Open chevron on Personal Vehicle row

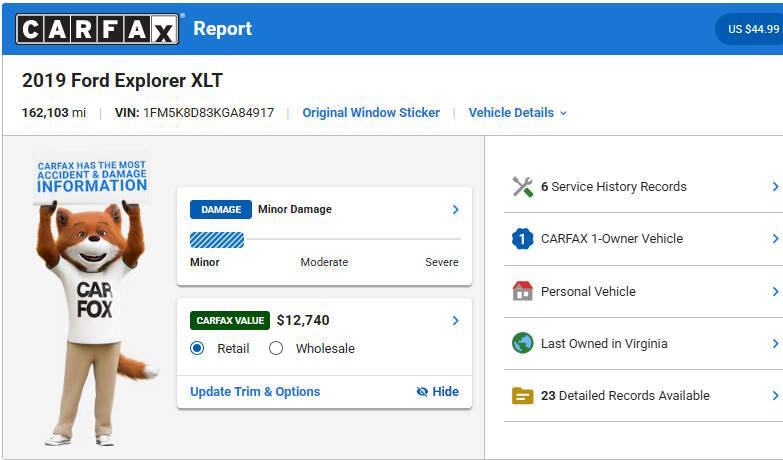coord(776,291)
